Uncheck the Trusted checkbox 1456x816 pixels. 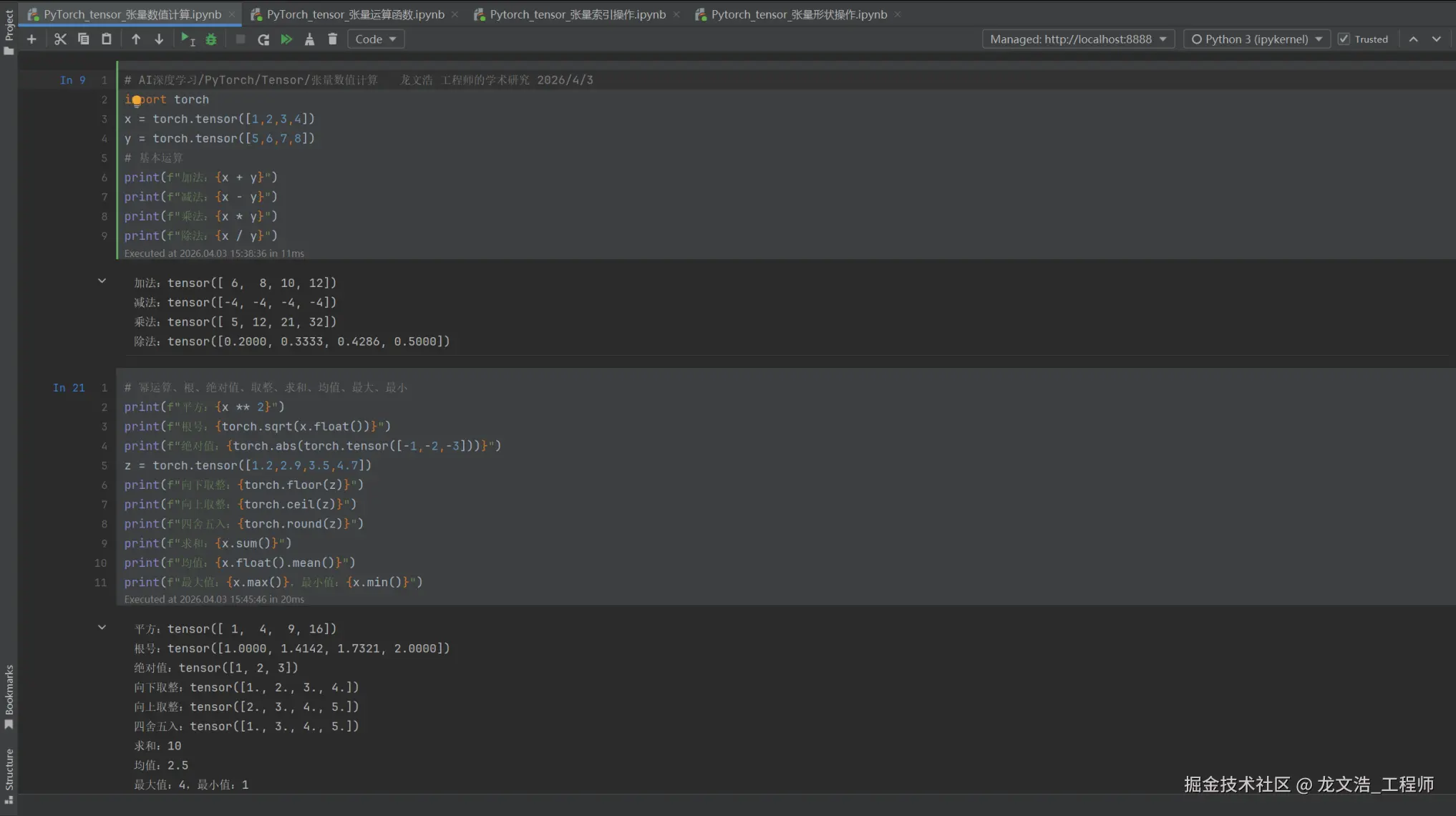coord(1344,39)
